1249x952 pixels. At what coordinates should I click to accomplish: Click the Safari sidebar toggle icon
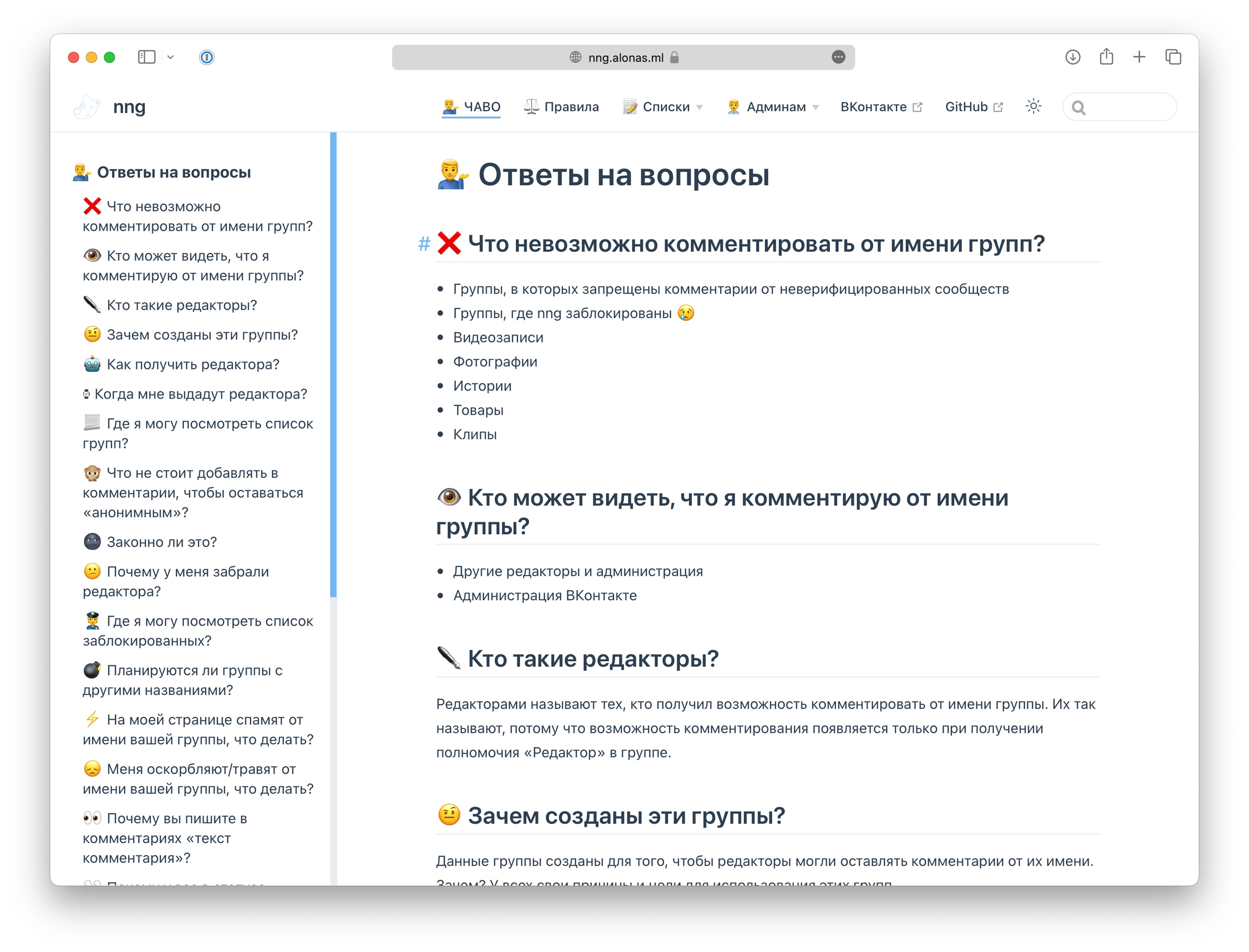146,57
